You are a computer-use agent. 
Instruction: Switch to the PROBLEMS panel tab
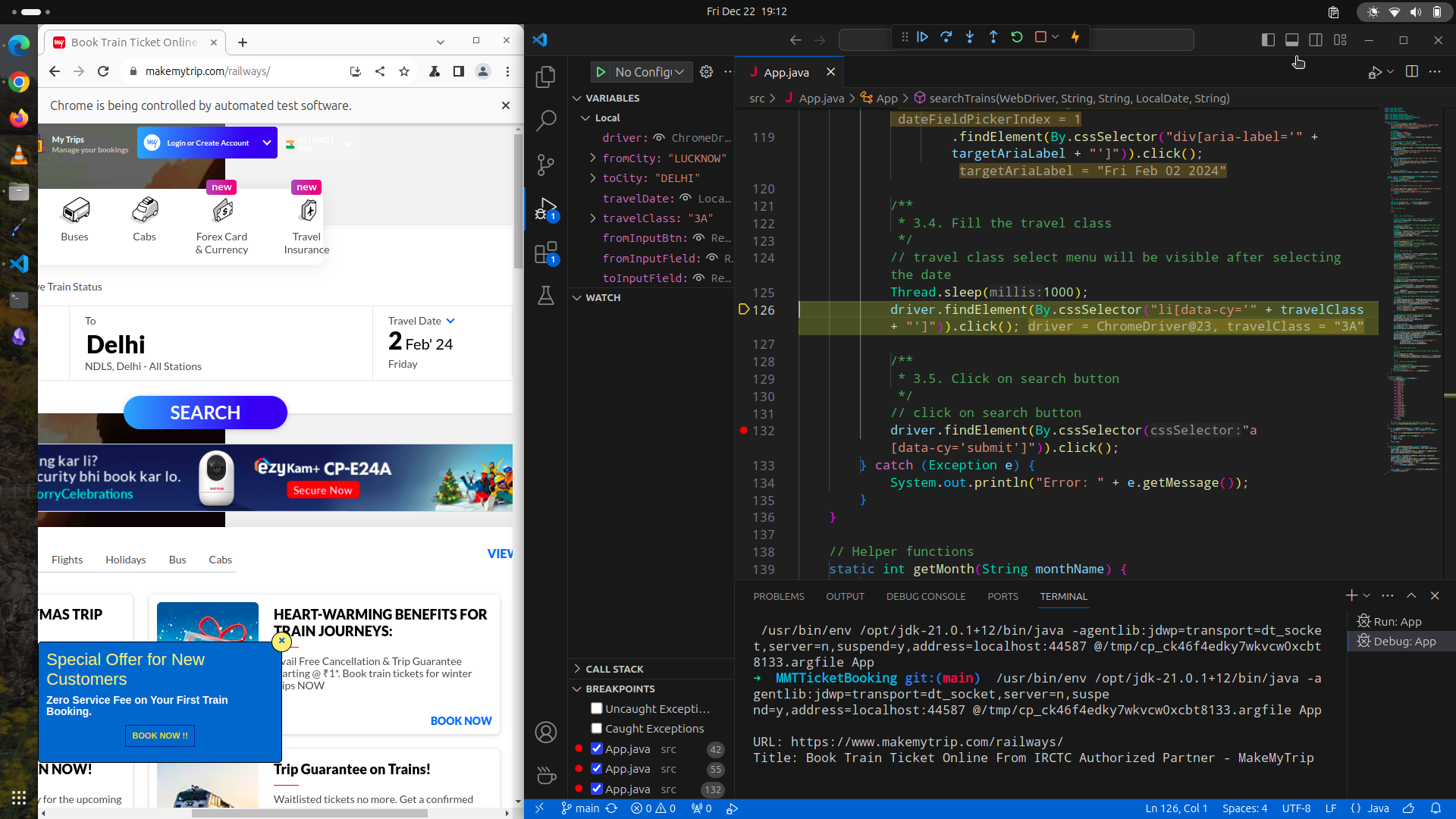[x=778, y=596]
